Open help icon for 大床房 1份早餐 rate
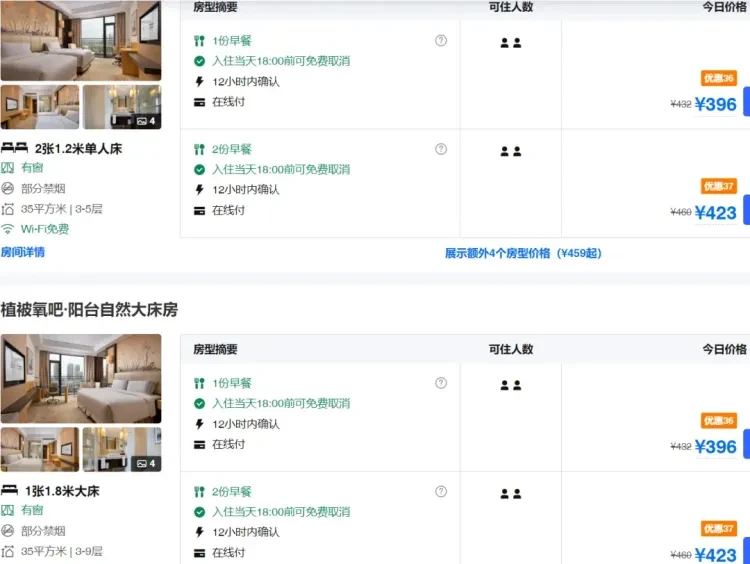Viewport: 750px width, 564px height. (441, 383)
